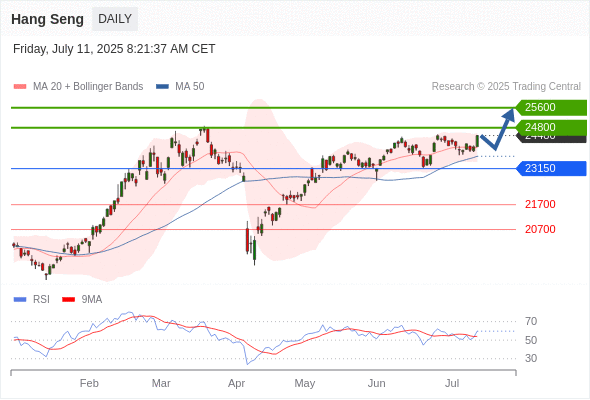Click the Hang Seng chart title

[x=47, y=19]
